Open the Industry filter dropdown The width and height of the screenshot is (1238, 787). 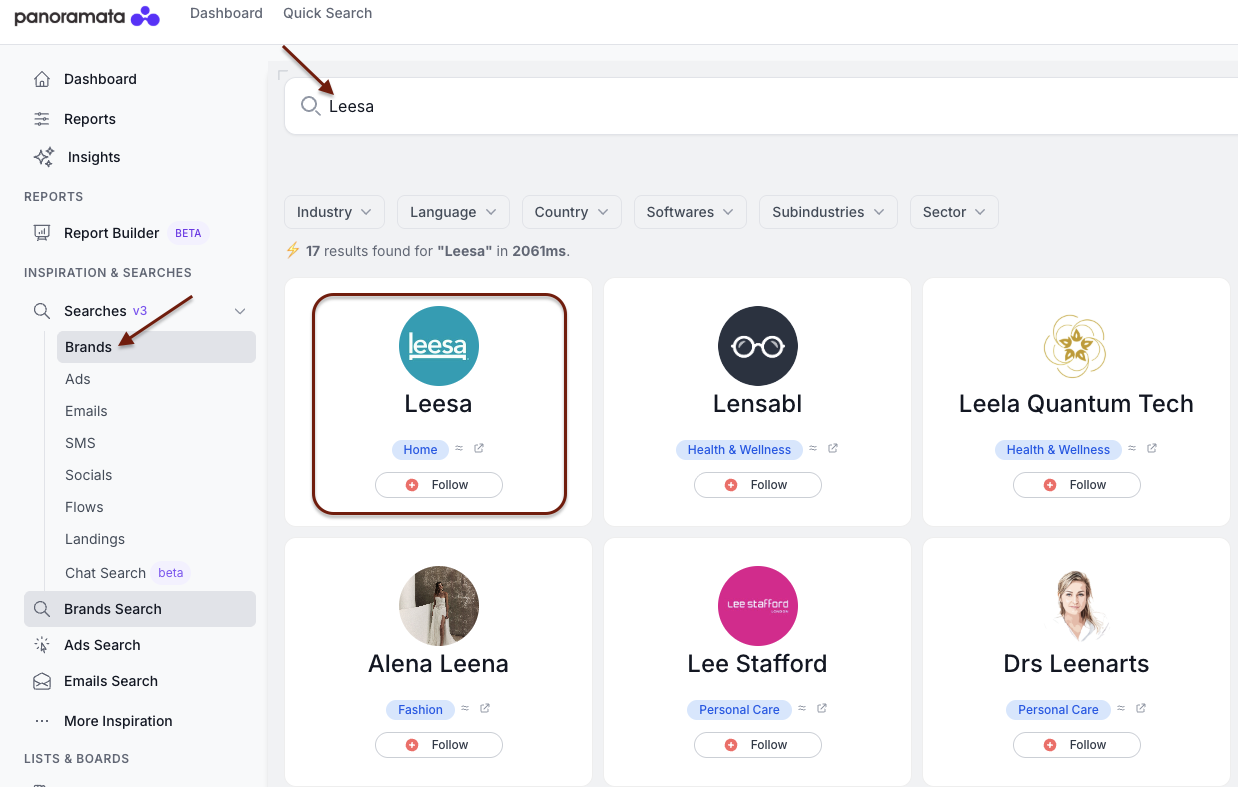tap(334, 212)
